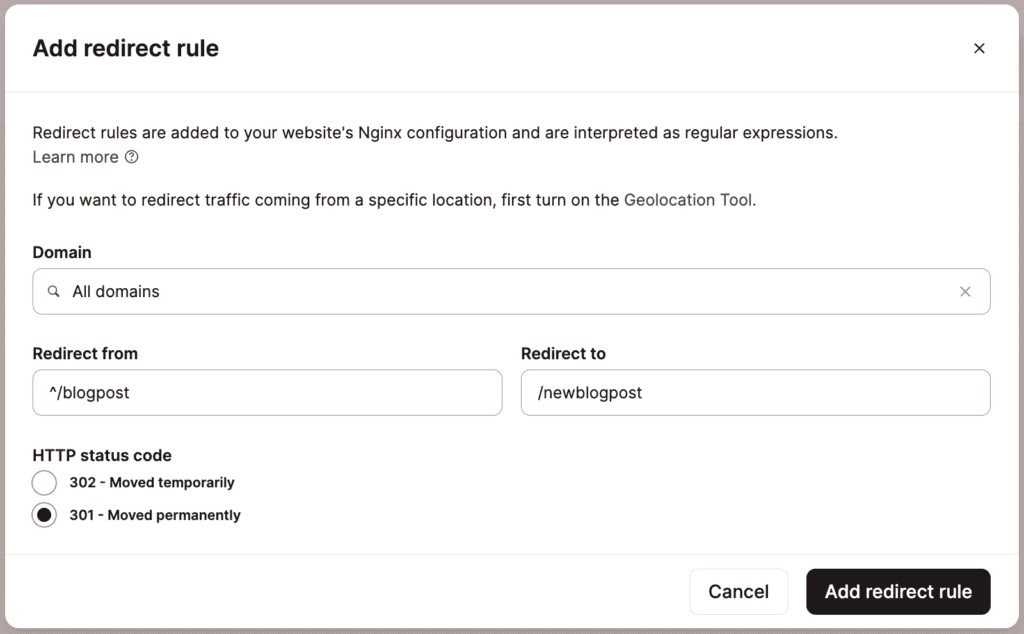
Task: Deselect the currently chosen 301 status code
Action: tap(44, 514)
